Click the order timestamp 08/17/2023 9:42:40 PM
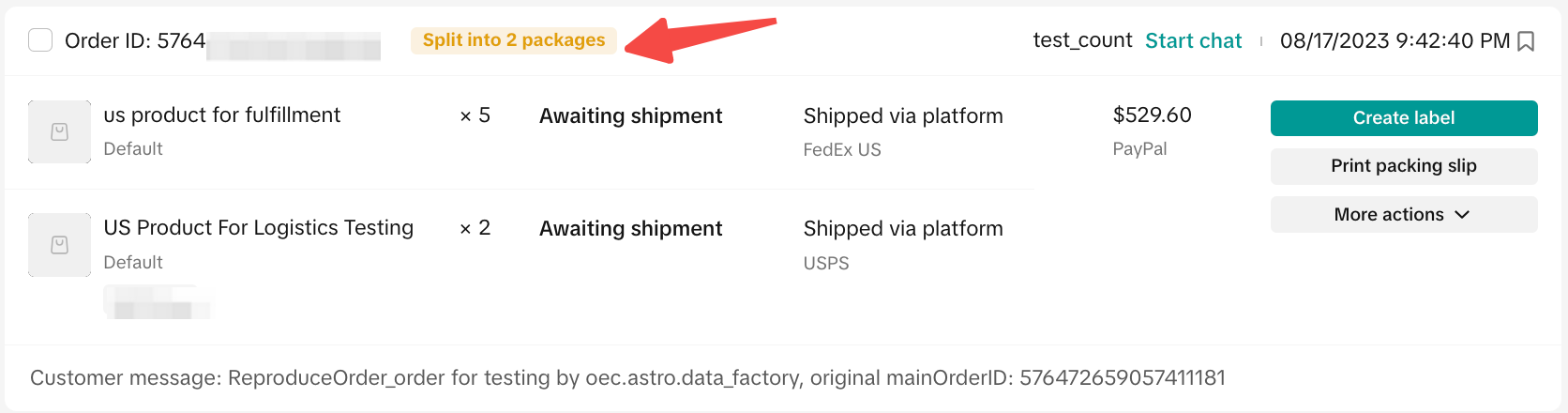Image resolution: width=1568 pixels, height=413 pixels. tap(1395, 41)
